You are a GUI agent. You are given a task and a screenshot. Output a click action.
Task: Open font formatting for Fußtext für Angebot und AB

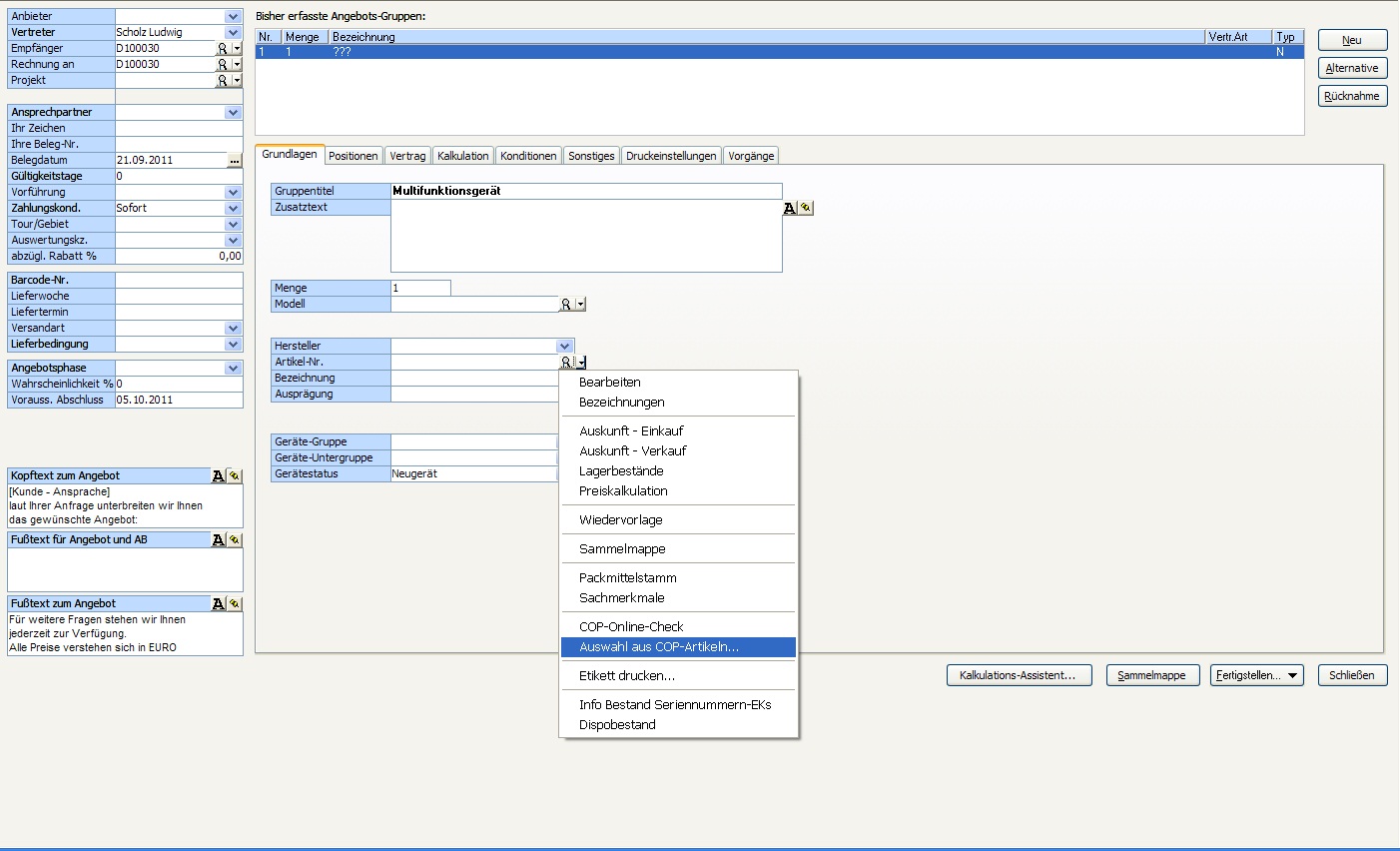click(x=219, y=539)
